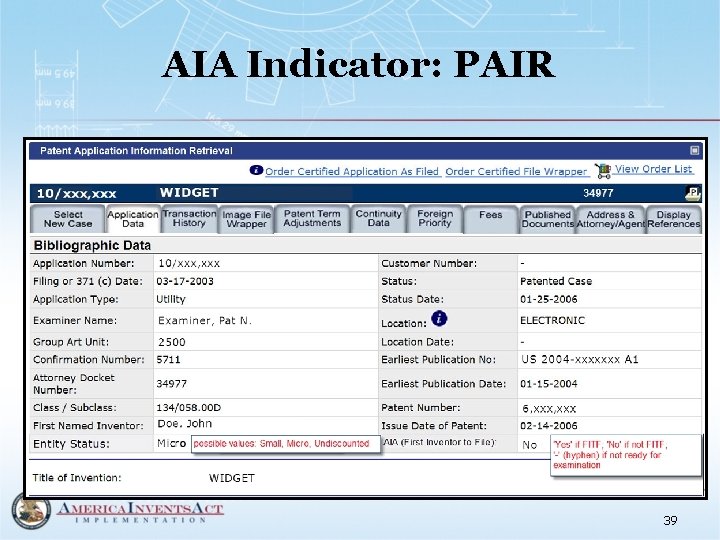Click examiner name Examiner, Pat N.
The width and height of the screenshot is (720, 540).
(205, 321)
